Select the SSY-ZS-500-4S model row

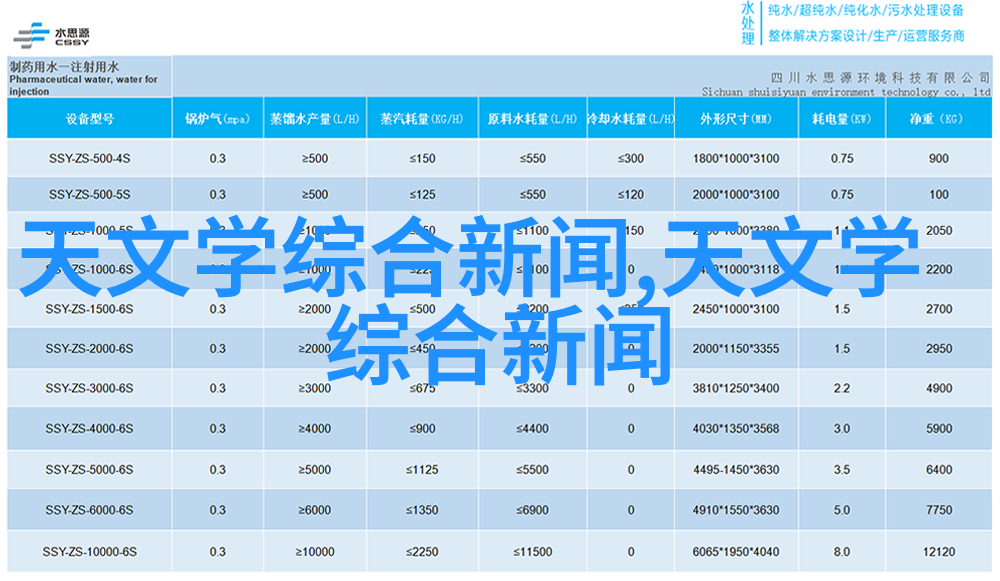pos(89,158)
